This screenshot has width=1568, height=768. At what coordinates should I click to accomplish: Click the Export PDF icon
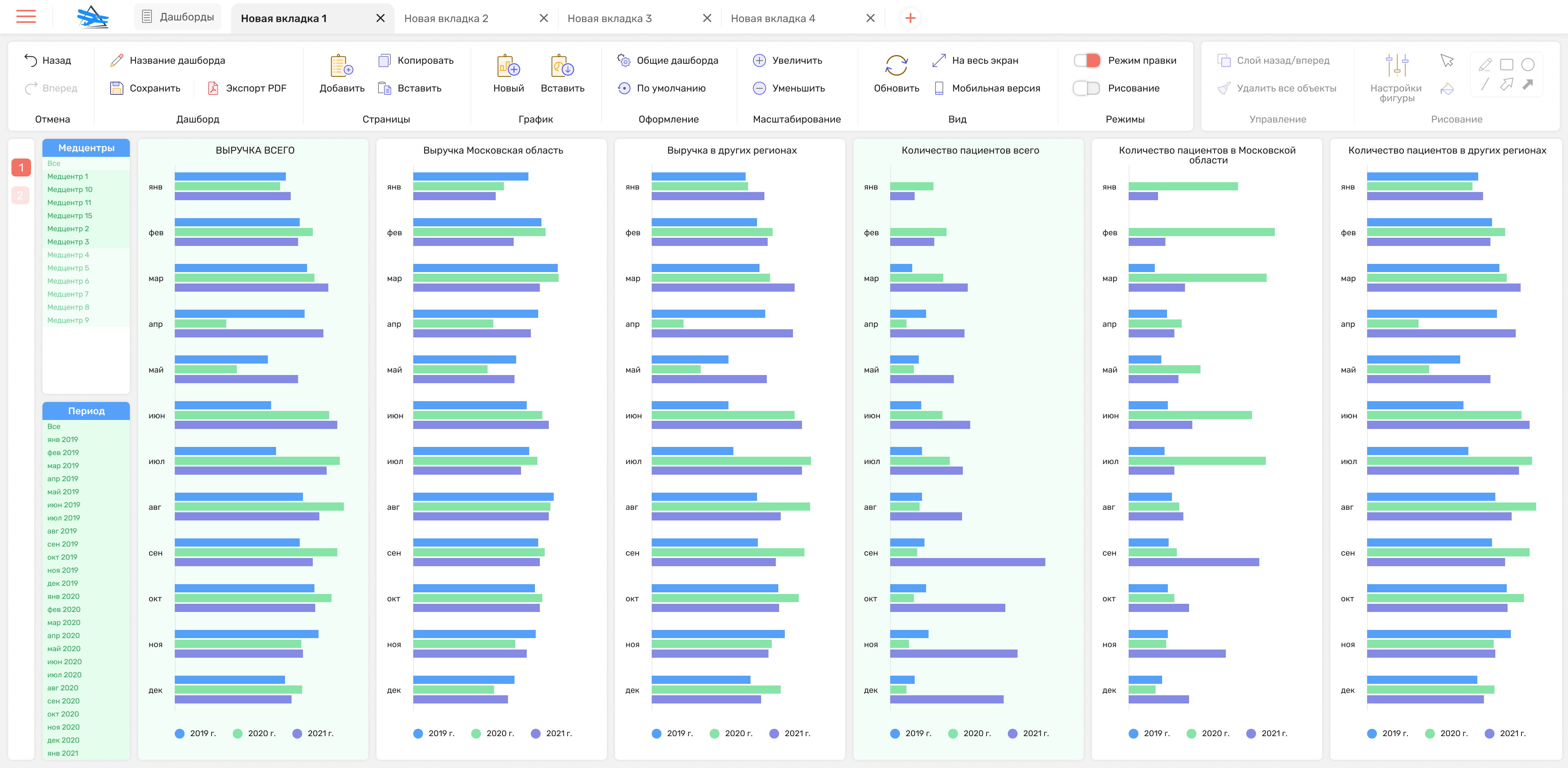coord(213,88)
